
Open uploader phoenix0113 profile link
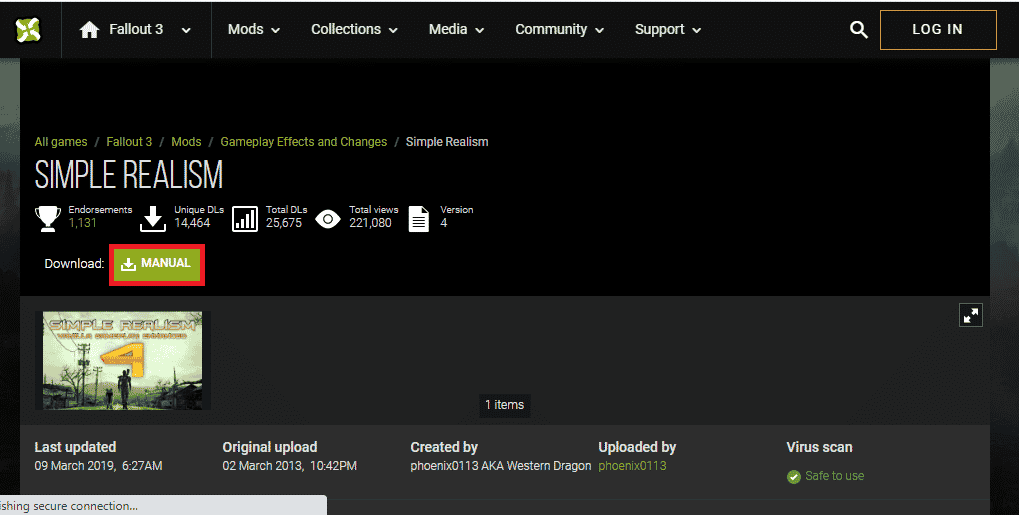(x=632, y=466)
